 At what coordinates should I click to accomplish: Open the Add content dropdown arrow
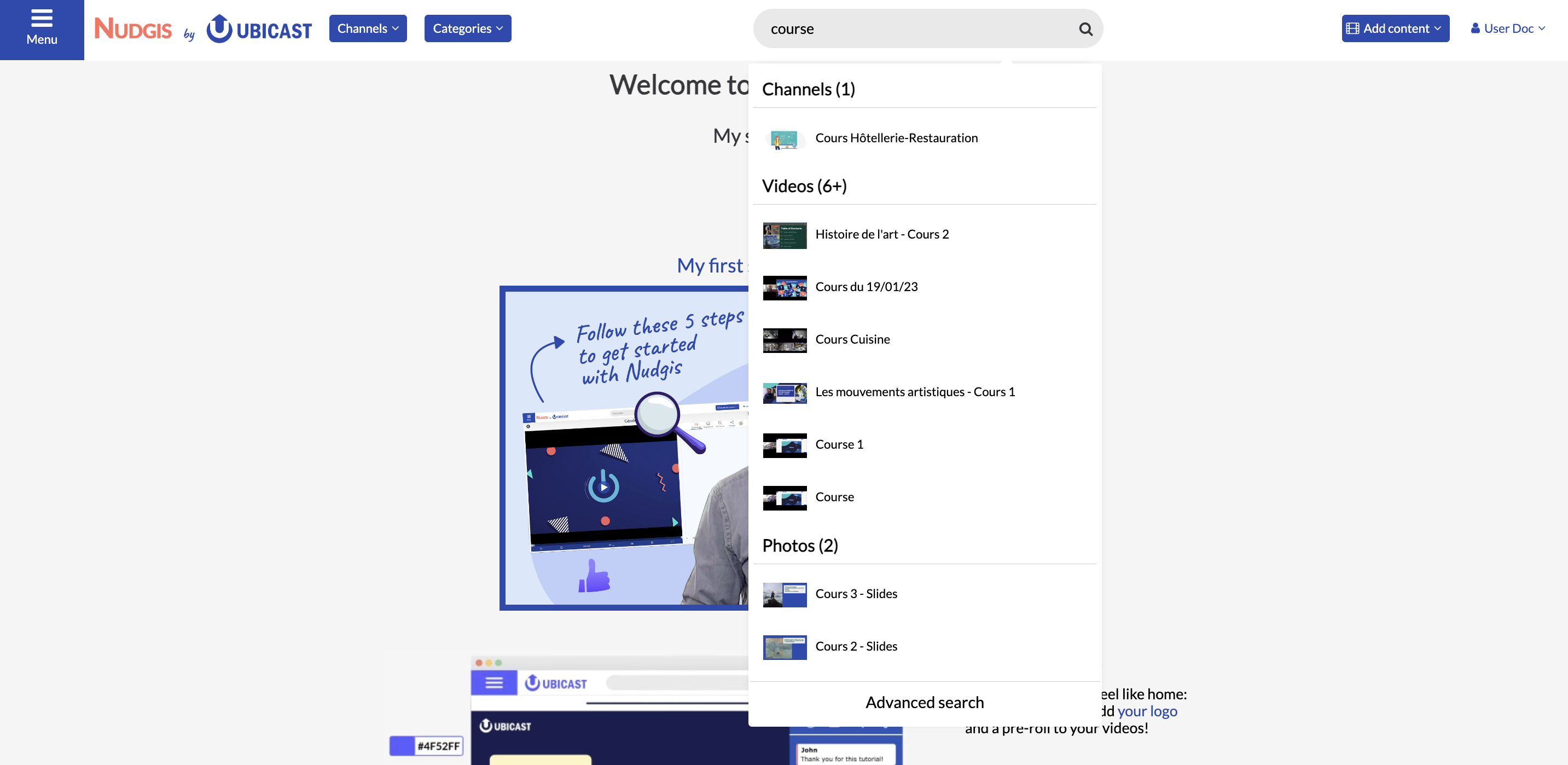[x=1438, y=28]
